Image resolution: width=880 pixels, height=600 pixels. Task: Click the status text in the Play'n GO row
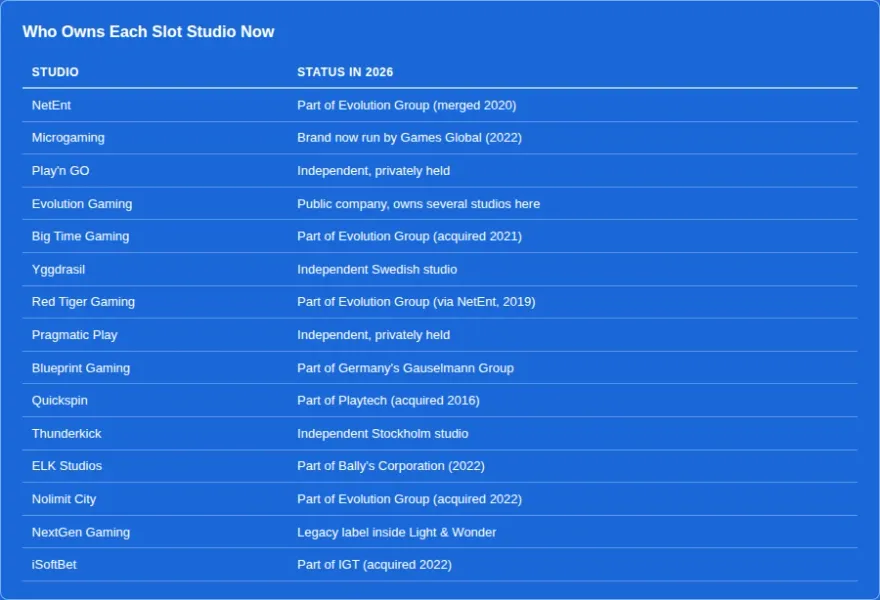(374, 171)
